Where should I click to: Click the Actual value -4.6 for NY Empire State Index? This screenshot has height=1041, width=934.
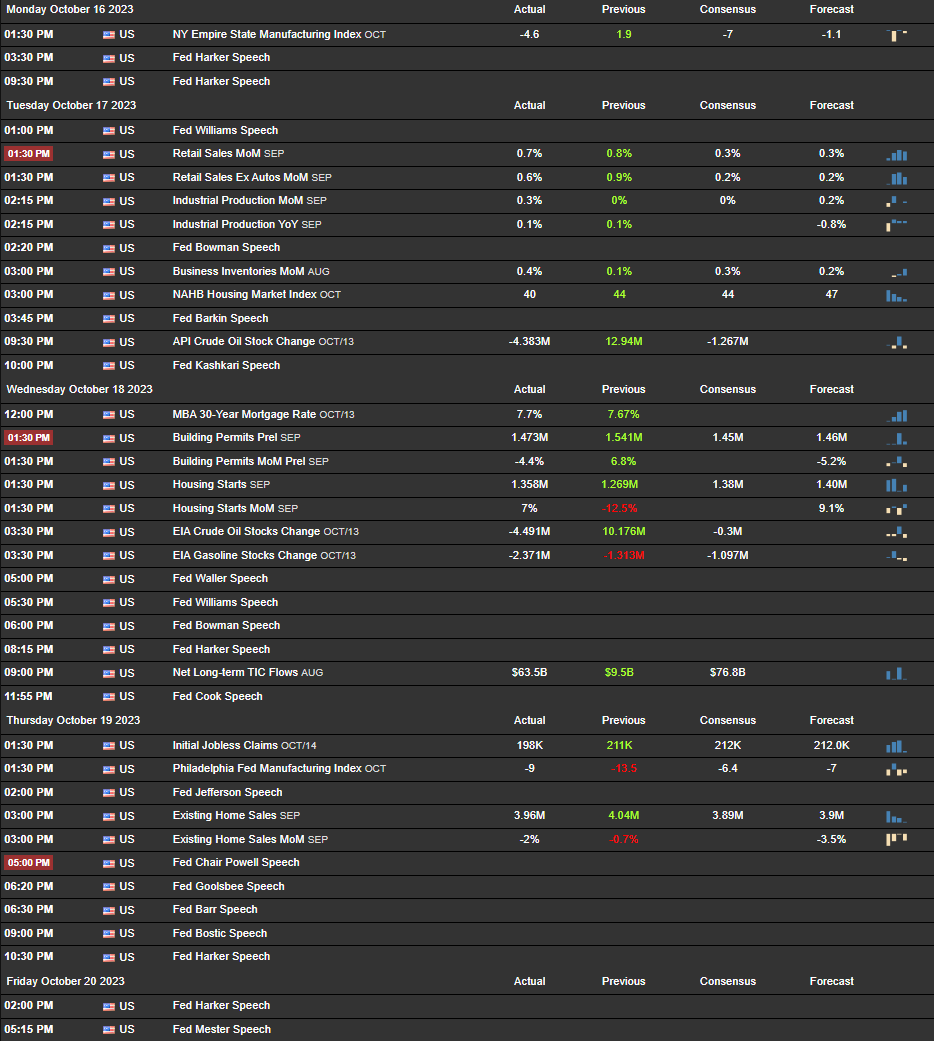(530, 35)
